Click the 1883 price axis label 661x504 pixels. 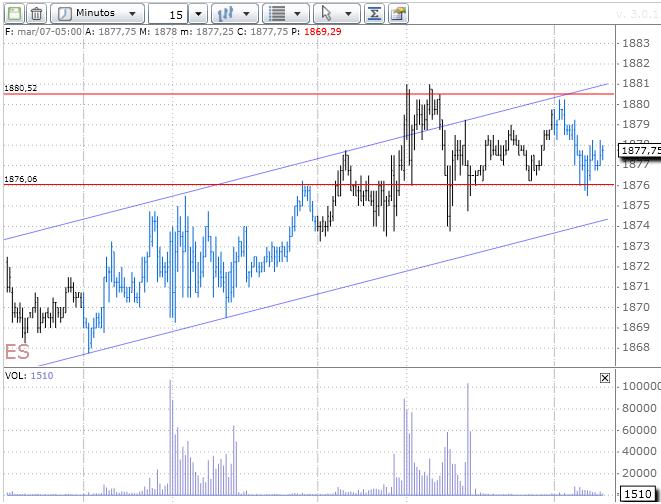636,43
